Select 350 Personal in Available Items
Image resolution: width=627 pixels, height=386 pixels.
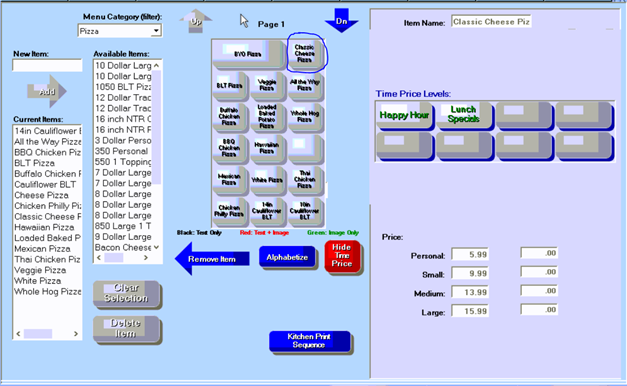click(x=122, y=151)
